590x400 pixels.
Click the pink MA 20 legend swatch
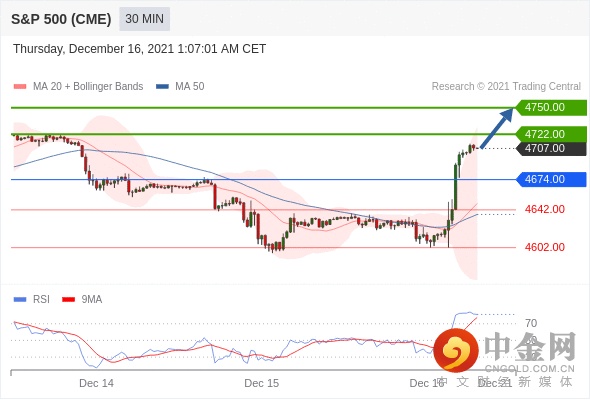[20, 87]
